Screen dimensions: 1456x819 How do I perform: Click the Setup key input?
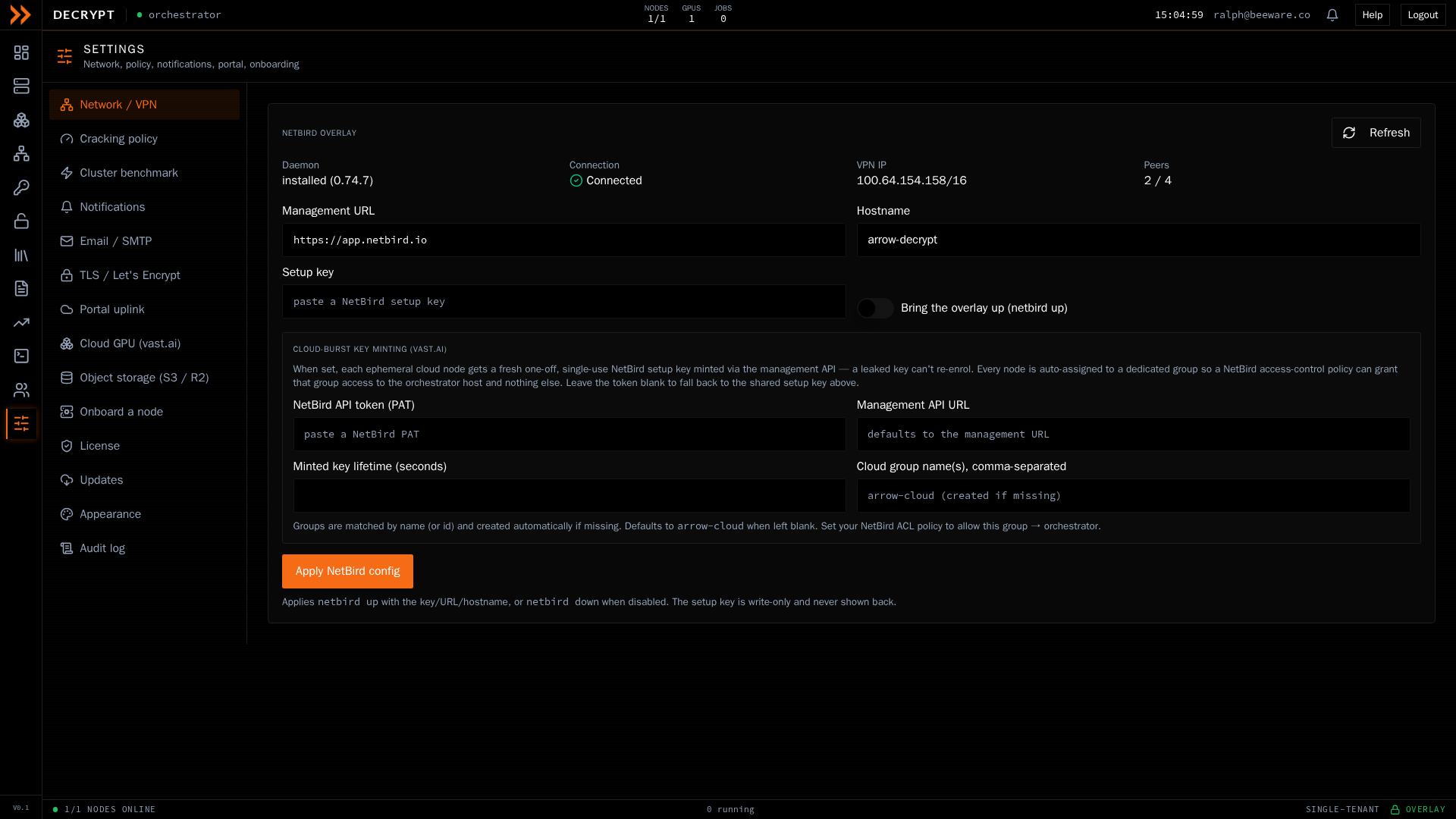pos(563,301)
